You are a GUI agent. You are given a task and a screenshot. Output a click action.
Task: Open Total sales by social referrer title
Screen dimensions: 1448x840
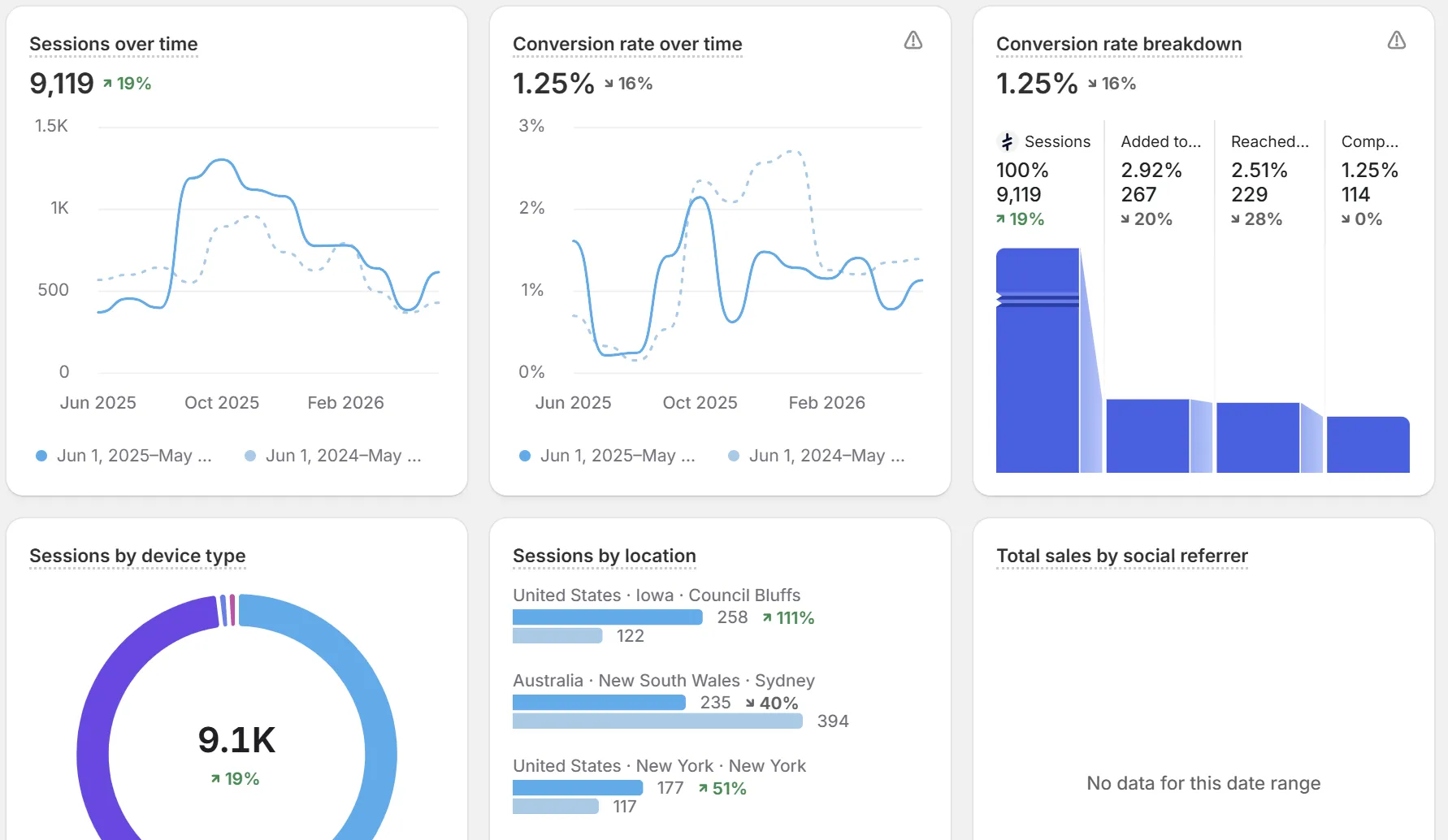pos(1122,556)
